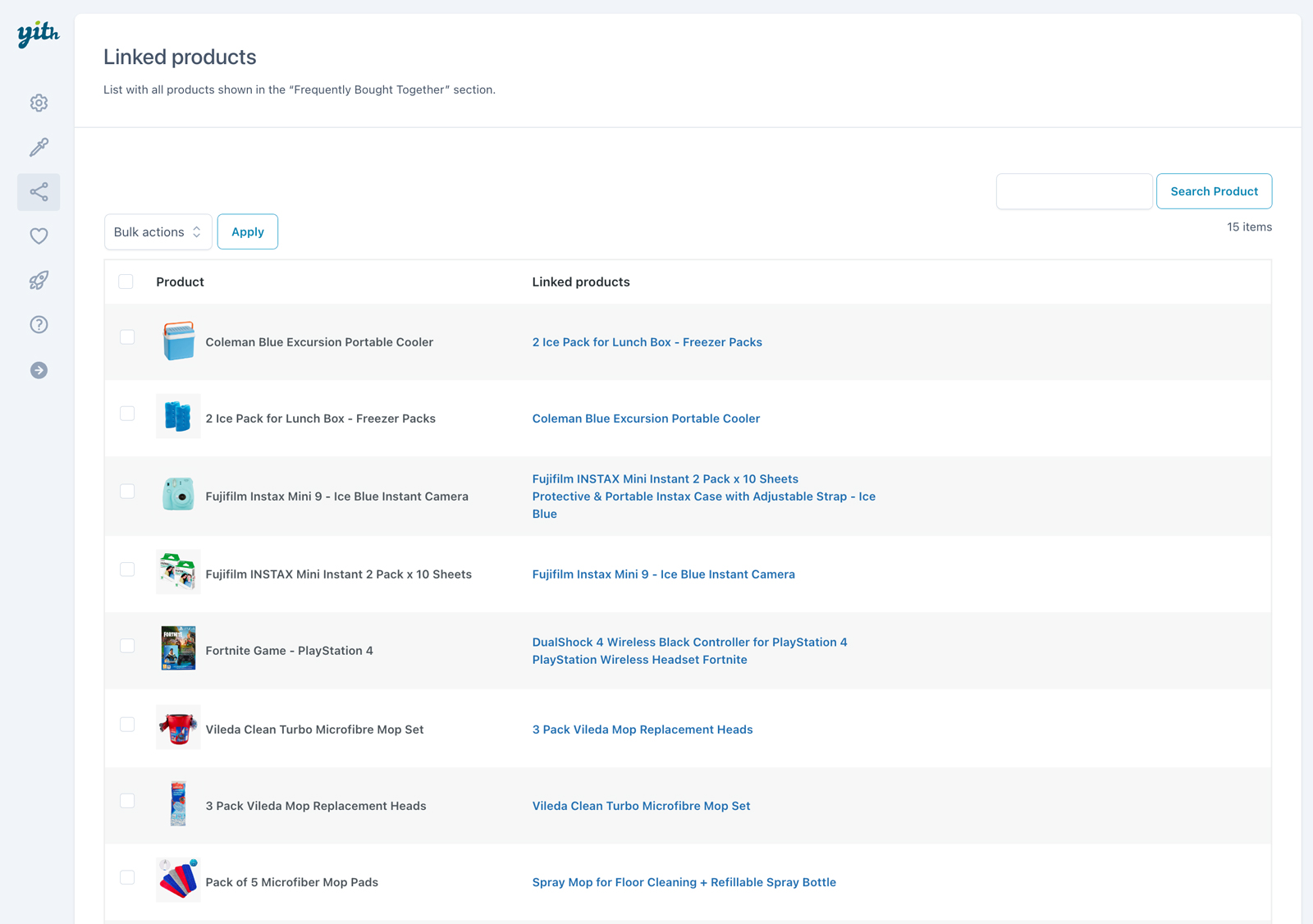Focus the product search input field
This screenshot has height=924, width=1313.
[x=1073, y=191]
